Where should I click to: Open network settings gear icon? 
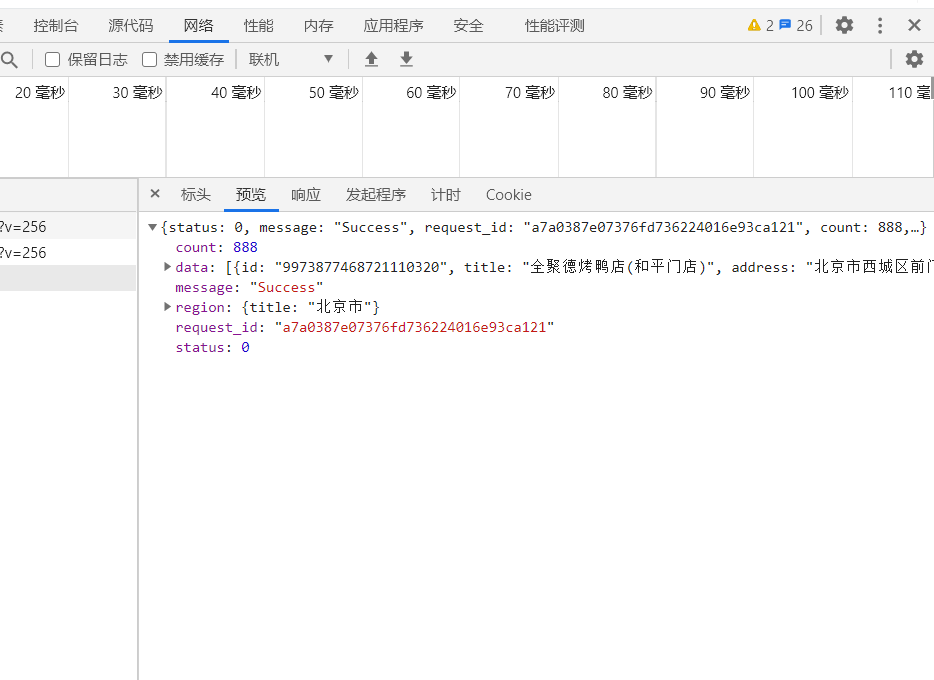(x=914, y=60)
